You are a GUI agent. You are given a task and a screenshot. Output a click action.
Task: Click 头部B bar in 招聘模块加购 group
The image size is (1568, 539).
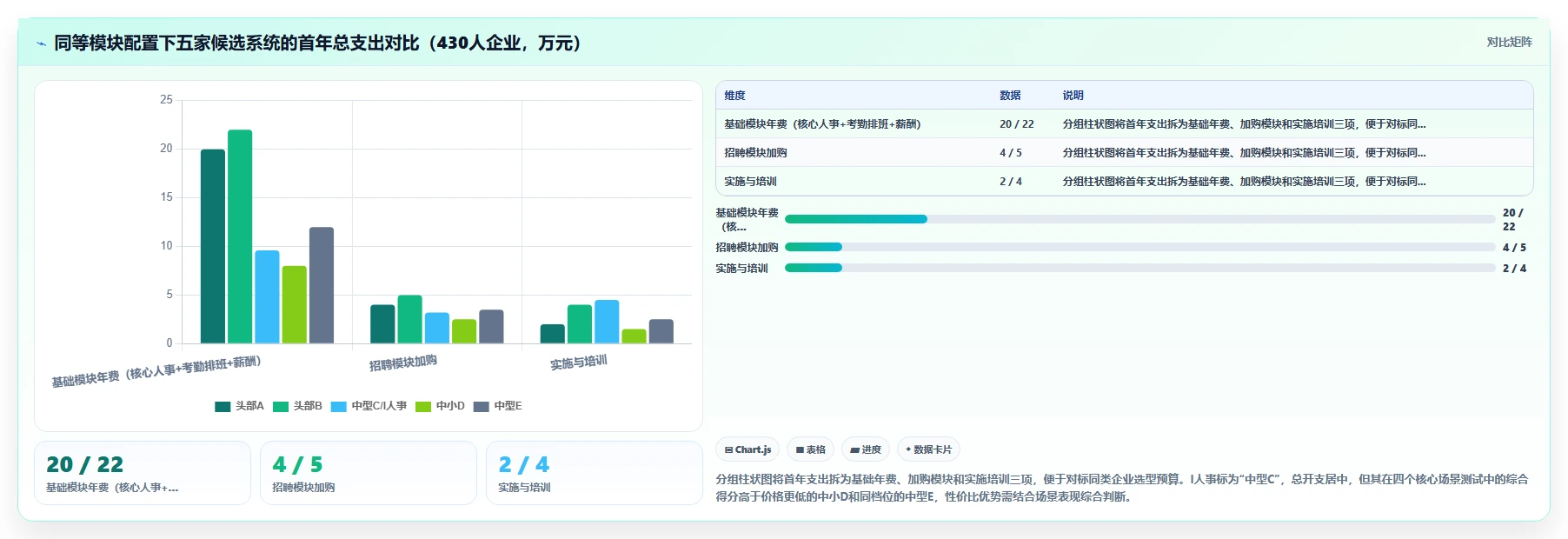(x=410, y=319)
